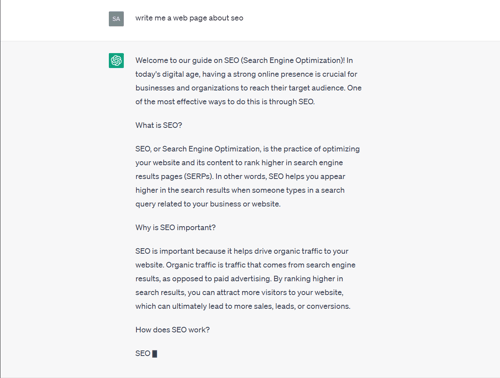This screenshot has width=500, height=378.
Task: Click the 'How does SEO work?' heading
Action: [172, 330]
